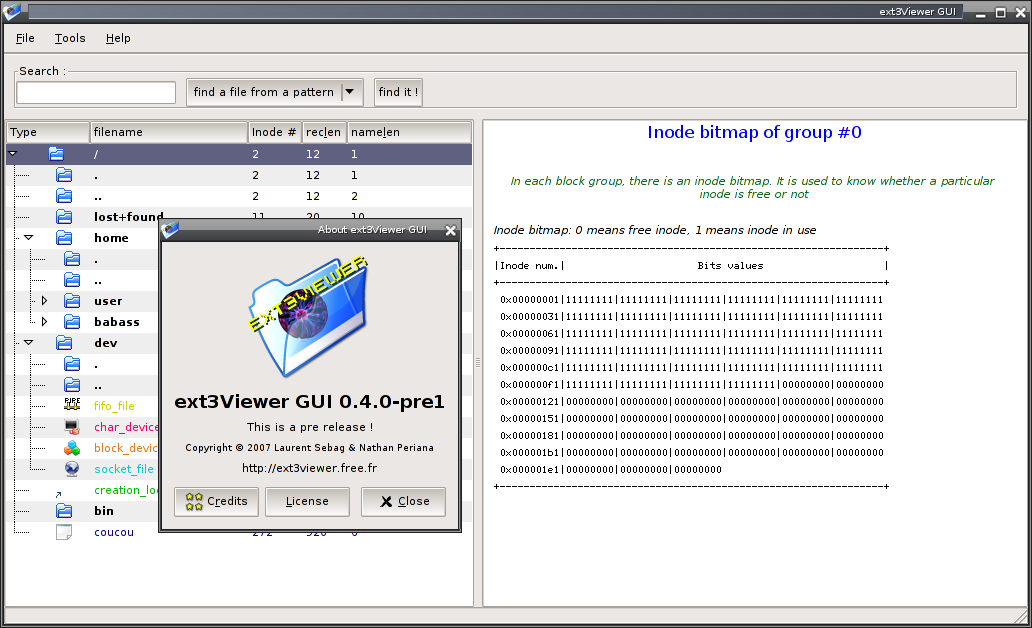This screenshot has height=628, width=1032.
Task: Click the License button in About dialog
Action: pyautogui.click(x=307, y=502)
